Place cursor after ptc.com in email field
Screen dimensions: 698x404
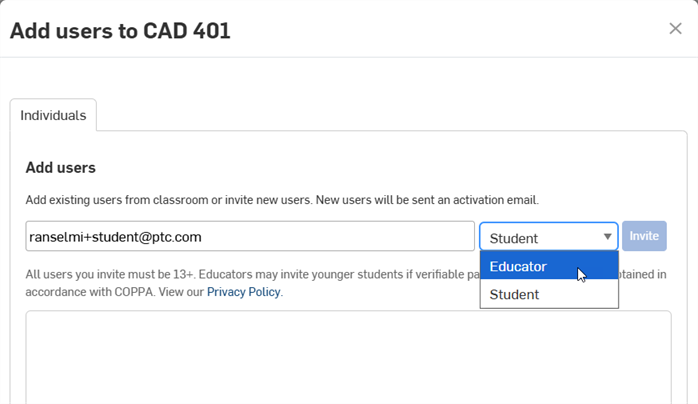[x=203, y=237]
